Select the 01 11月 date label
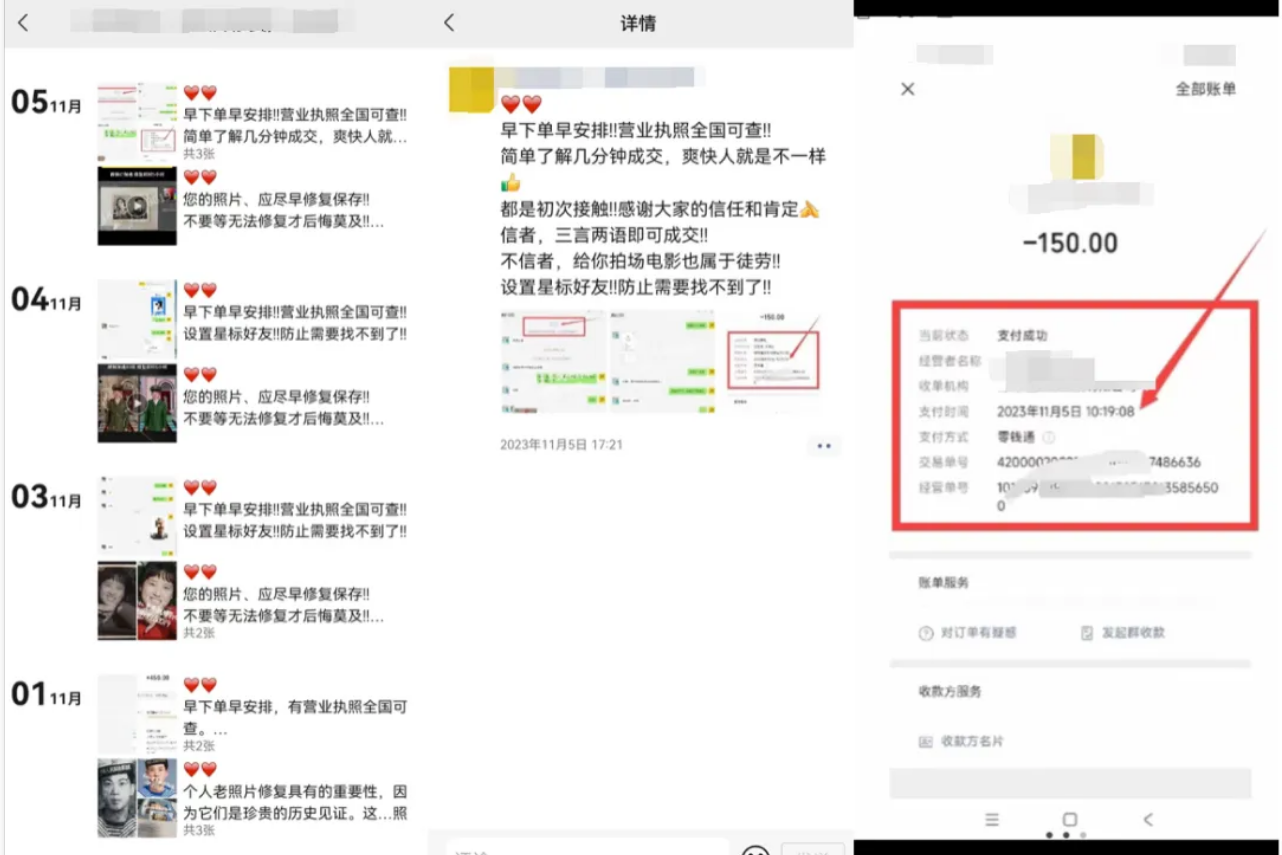This screenshot has height=855, width=1282. pyautogui.click(x=46, y=693)
